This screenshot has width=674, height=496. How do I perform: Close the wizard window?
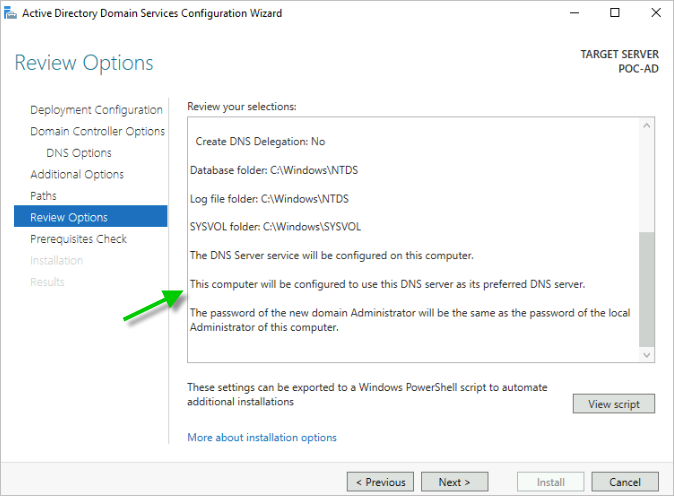click(656, 13)
